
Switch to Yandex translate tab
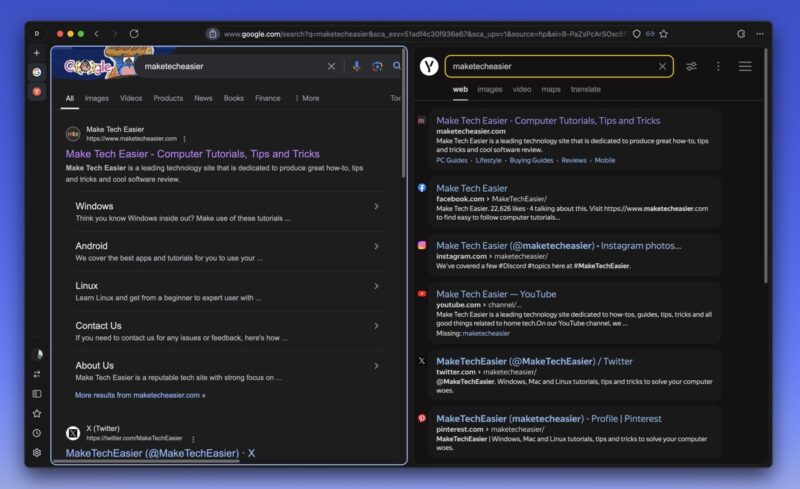click(585, 89)
